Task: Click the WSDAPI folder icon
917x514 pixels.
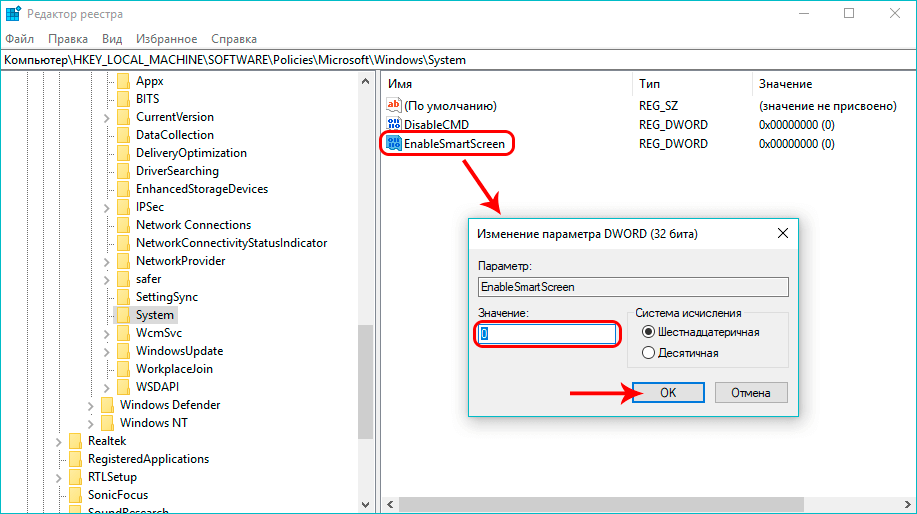Action: click(123, 387)
